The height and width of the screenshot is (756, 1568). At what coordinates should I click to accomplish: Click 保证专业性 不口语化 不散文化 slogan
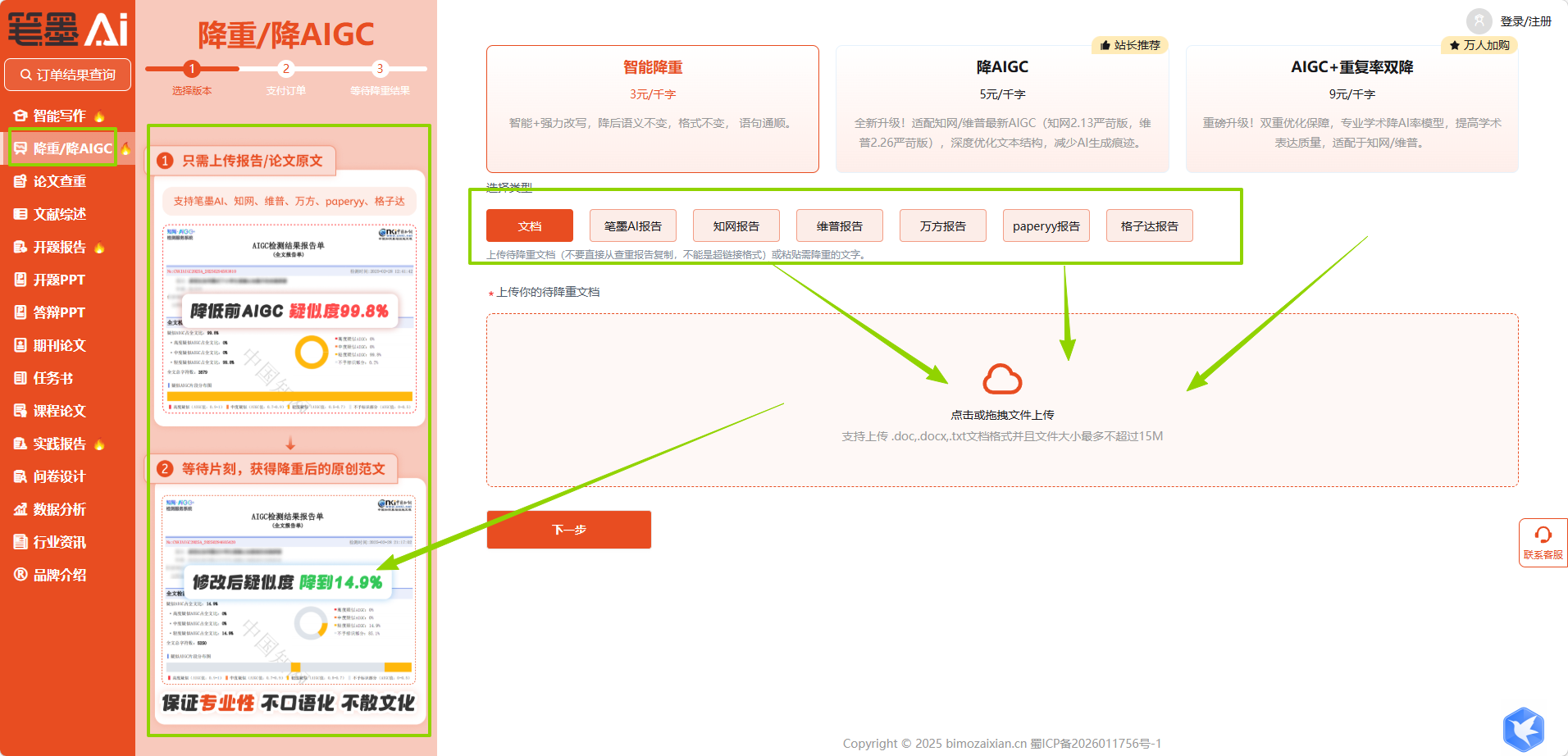289,703
